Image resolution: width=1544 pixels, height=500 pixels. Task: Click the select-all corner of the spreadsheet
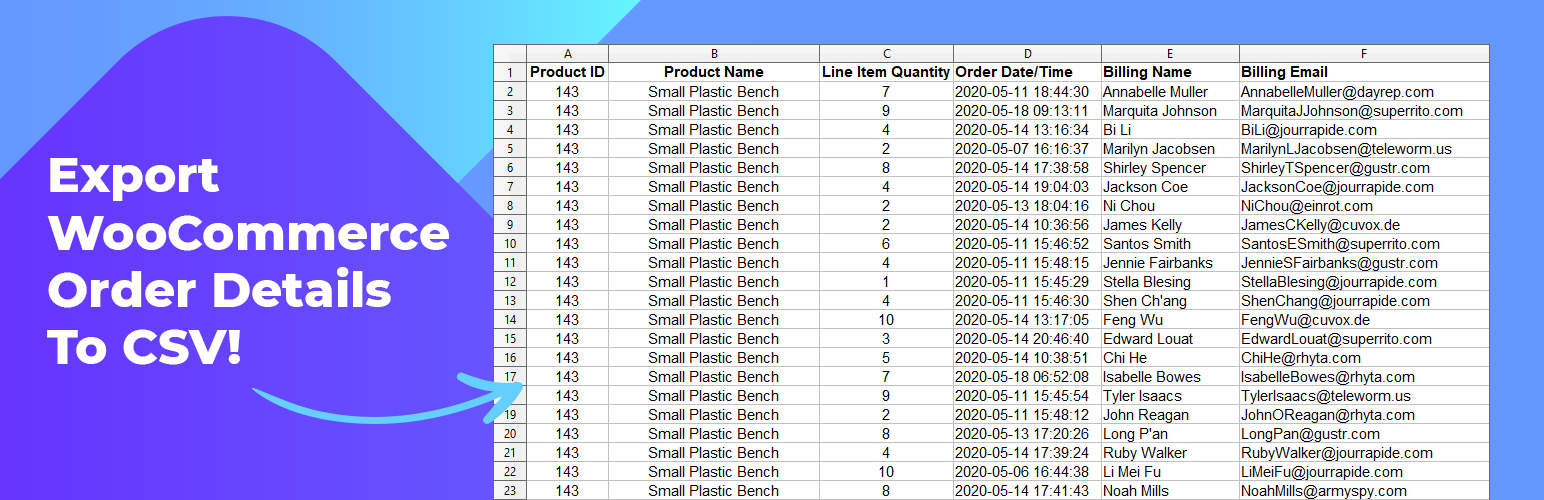coord(510,54)
